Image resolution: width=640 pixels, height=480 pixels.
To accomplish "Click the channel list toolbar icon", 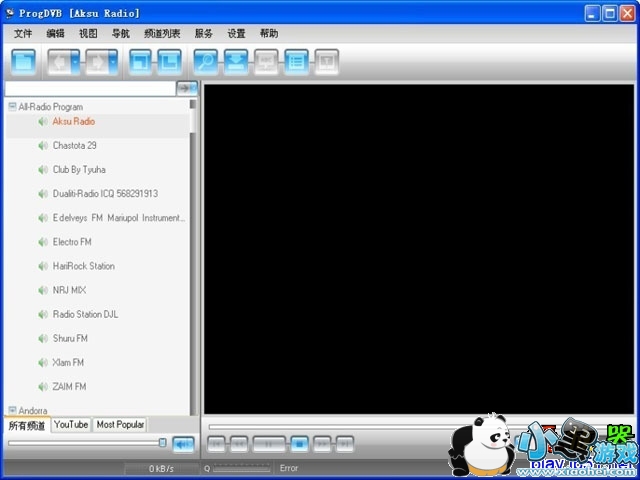I will coord(296,62).
